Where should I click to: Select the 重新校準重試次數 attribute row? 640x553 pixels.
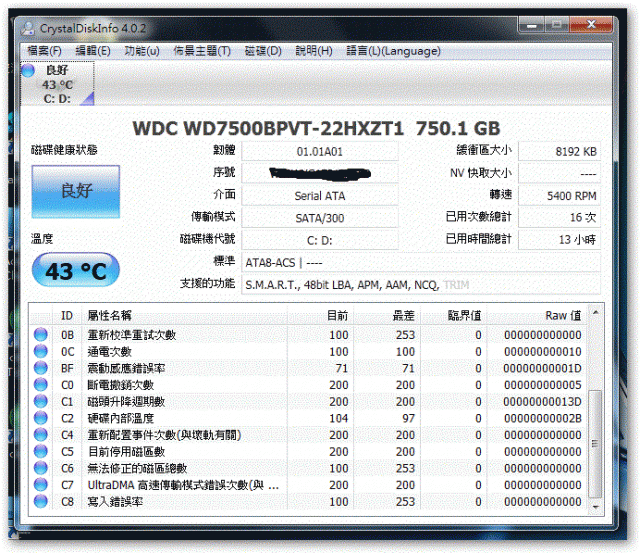pyautogui.click(x=308, y=335)
